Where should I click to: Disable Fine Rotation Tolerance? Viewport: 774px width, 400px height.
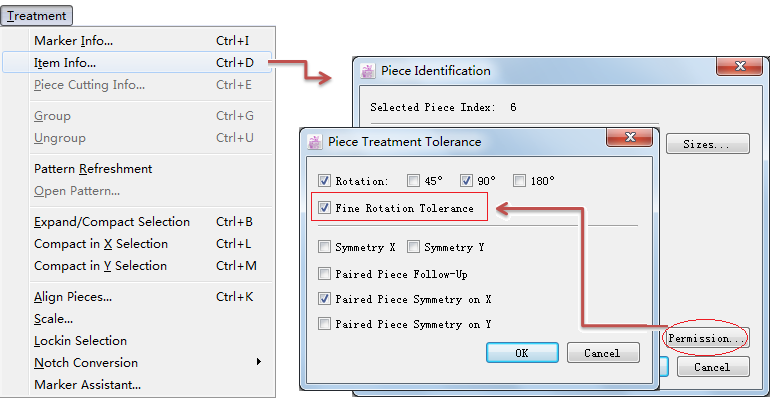pos(324,208)
